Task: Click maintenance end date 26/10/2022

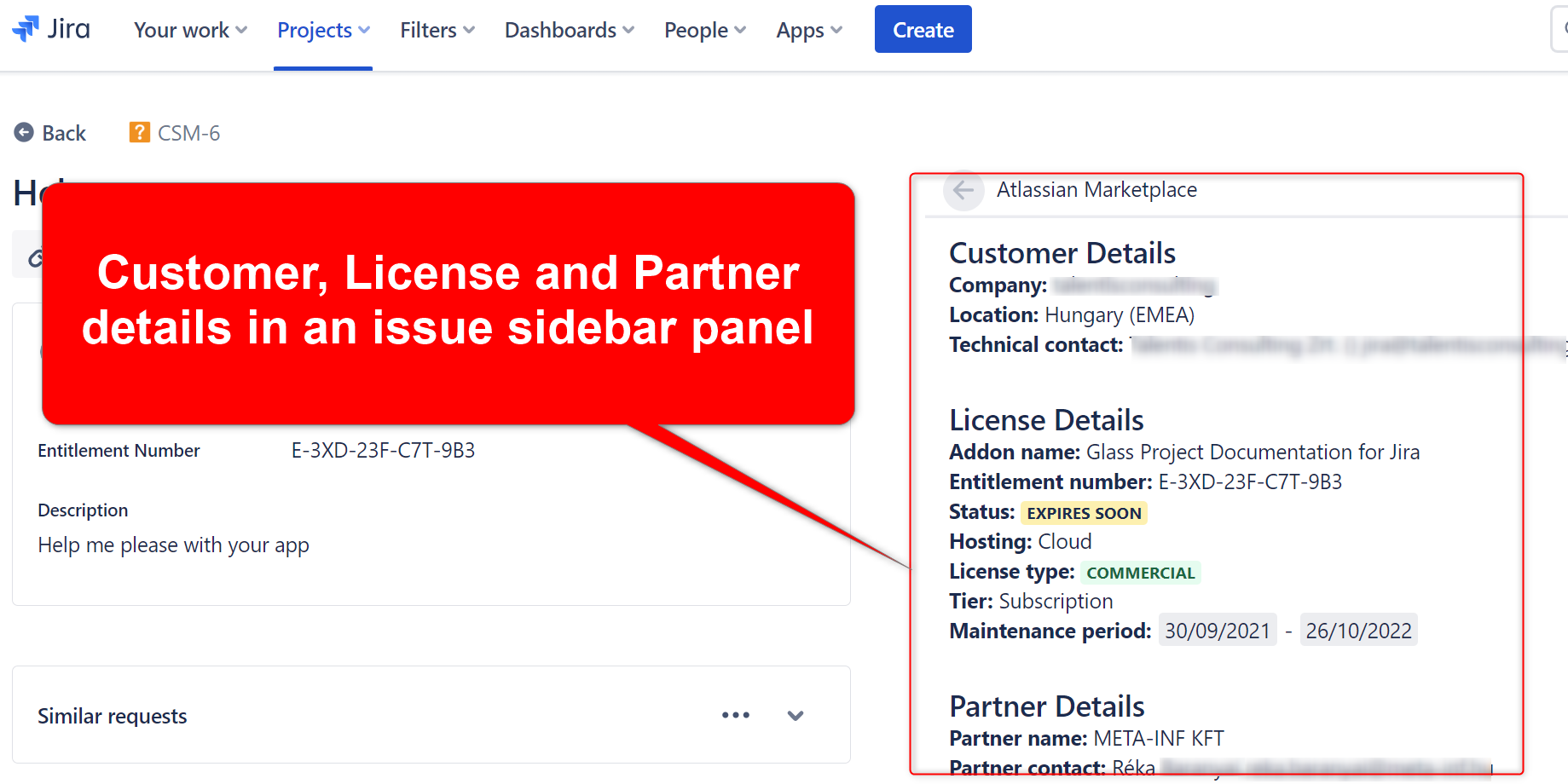Action: click(x=1359, y=631)
